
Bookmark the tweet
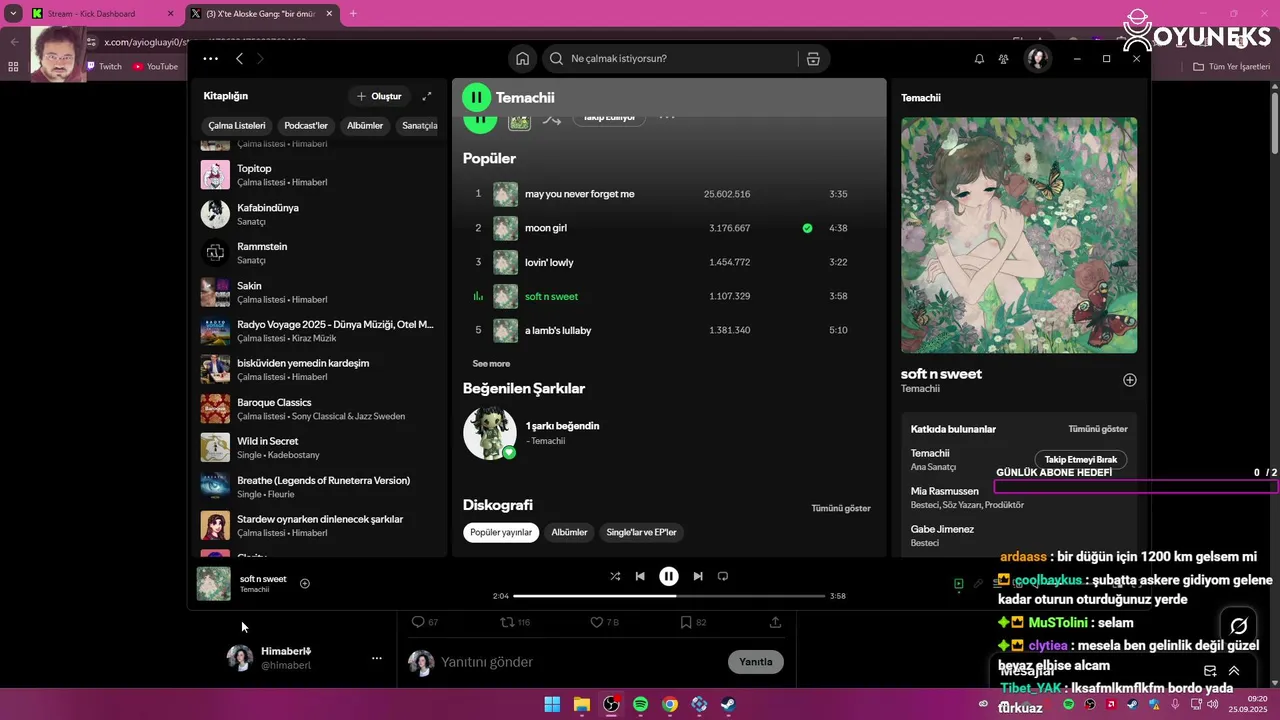tap(686, 622)
